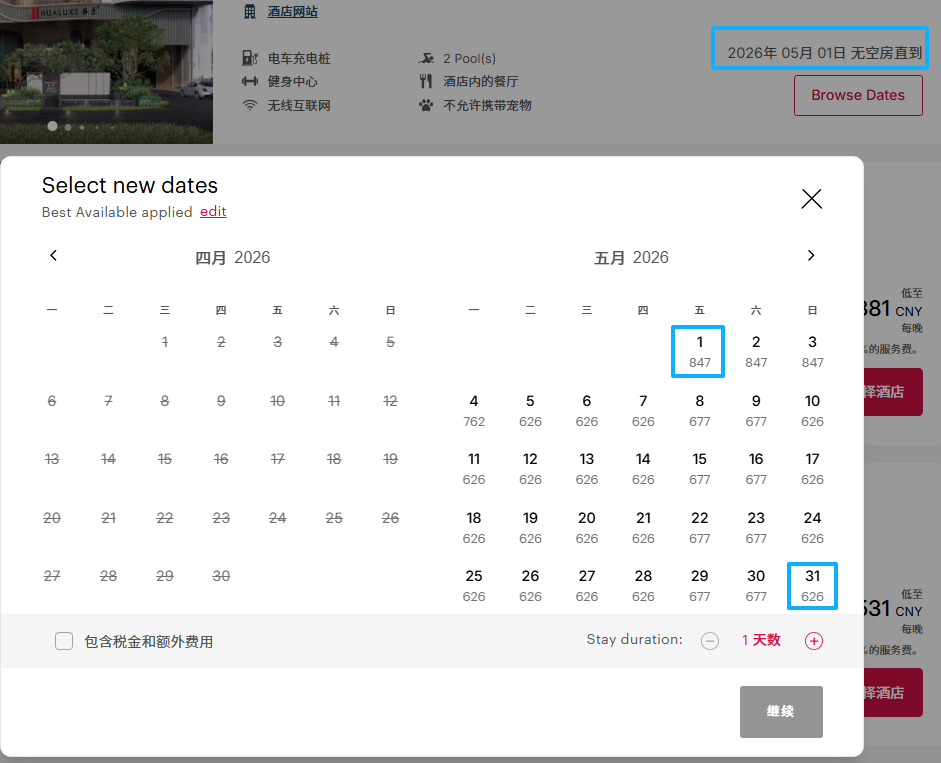Advance to next month with right arrow
This screenshot has height=763, width=941.
pos(811,256)
